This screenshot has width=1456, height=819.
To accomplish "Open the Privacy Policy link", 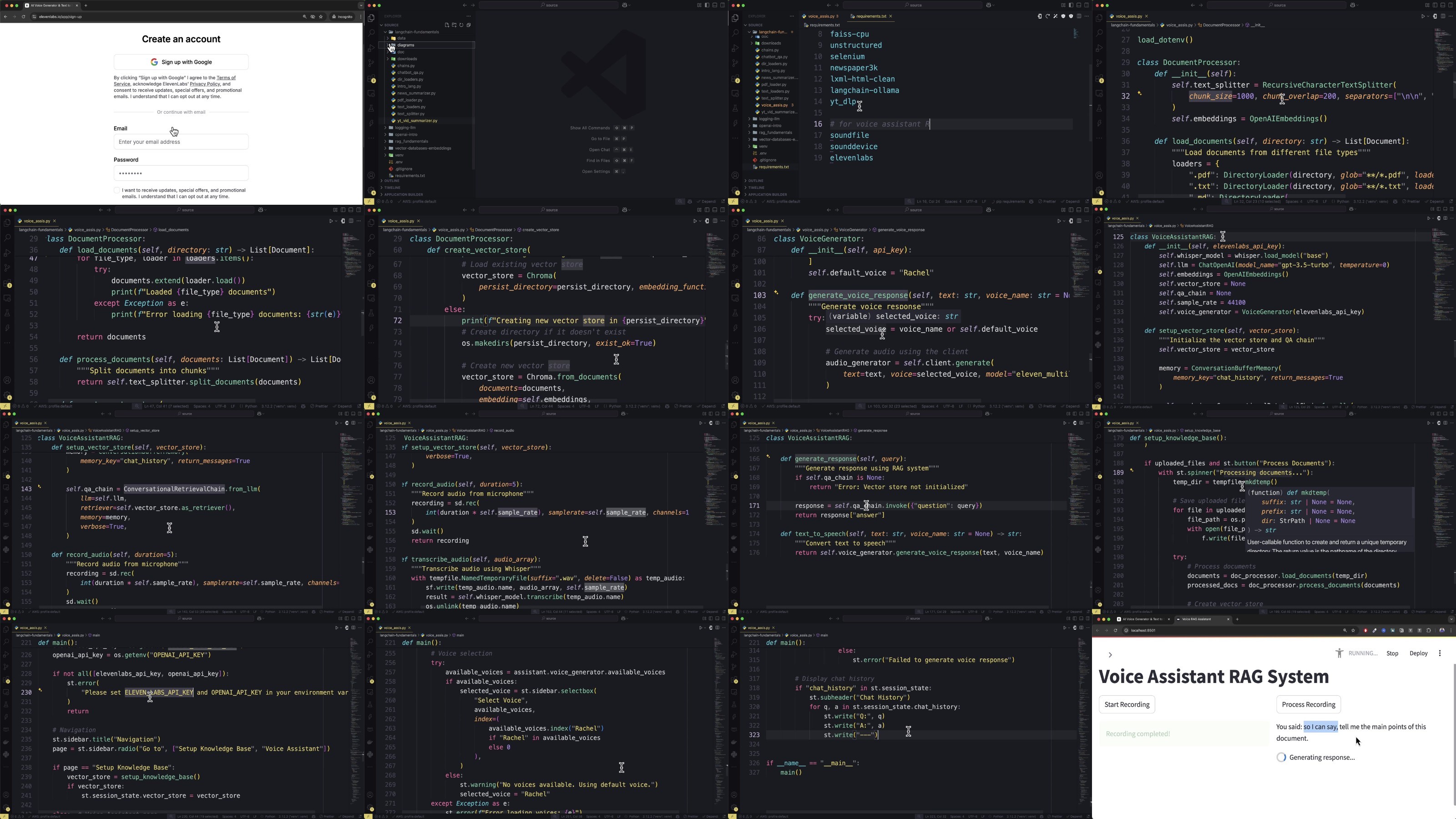I will [x=205, y=84].
